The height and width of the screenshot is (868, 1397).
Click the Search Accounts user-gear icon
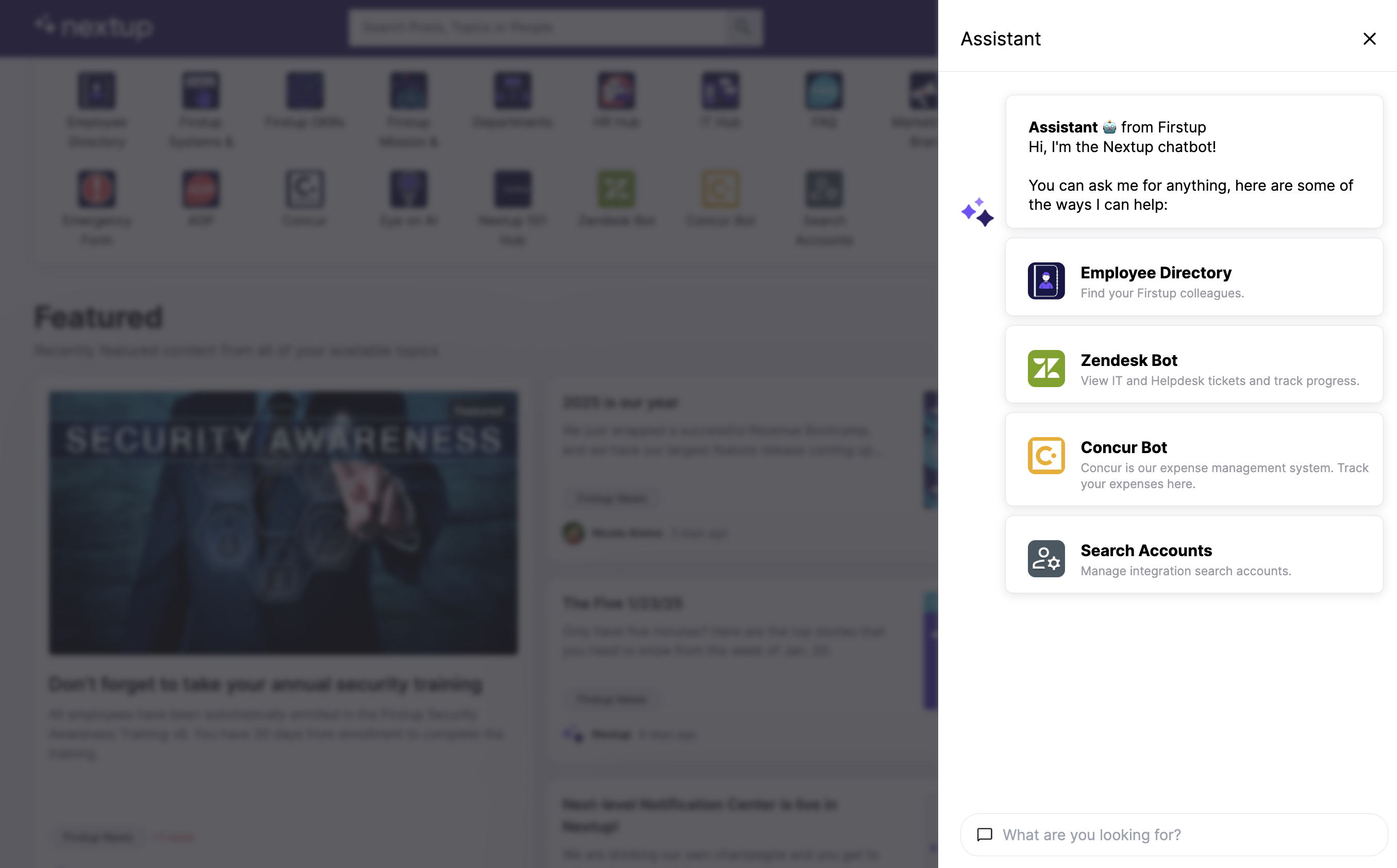point(1046,559)
